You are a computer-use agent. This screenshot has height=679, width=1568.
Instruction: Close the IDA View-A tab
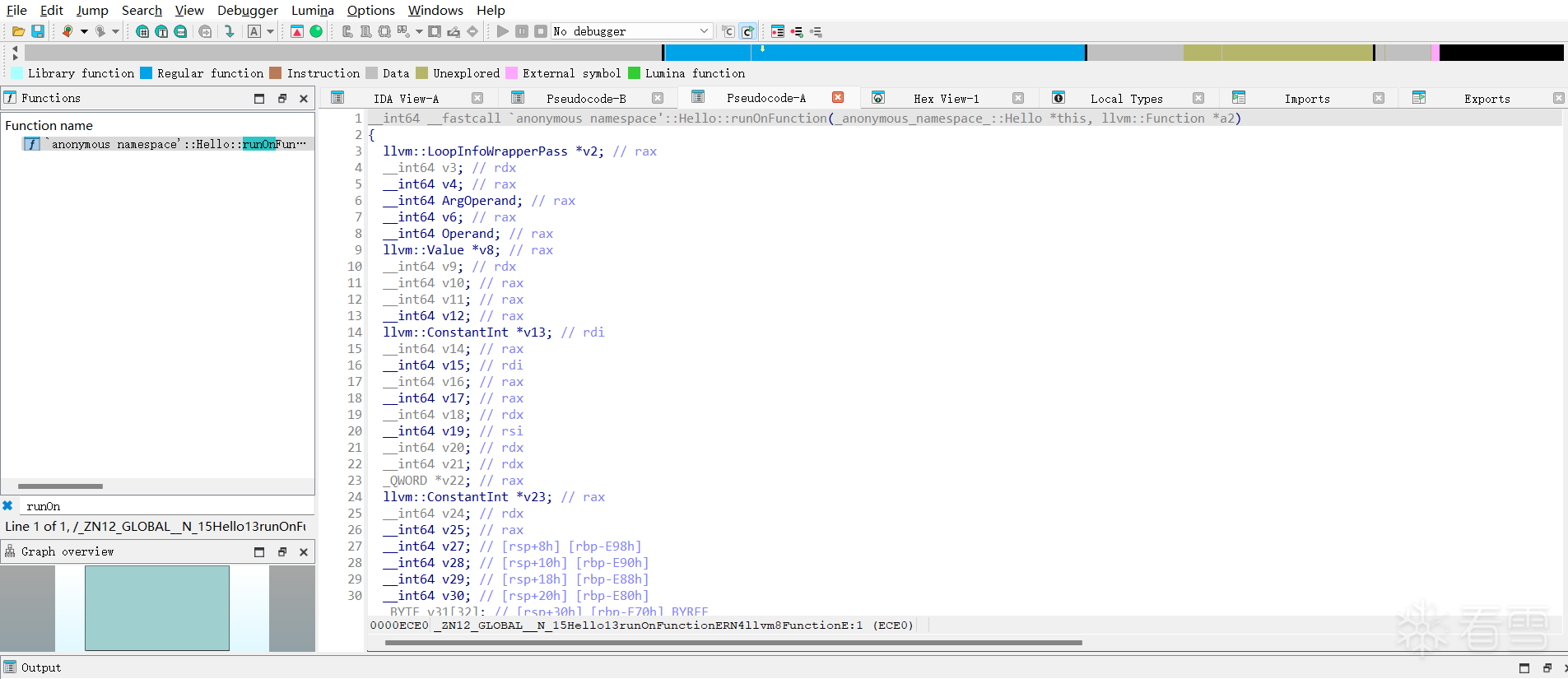477,98
